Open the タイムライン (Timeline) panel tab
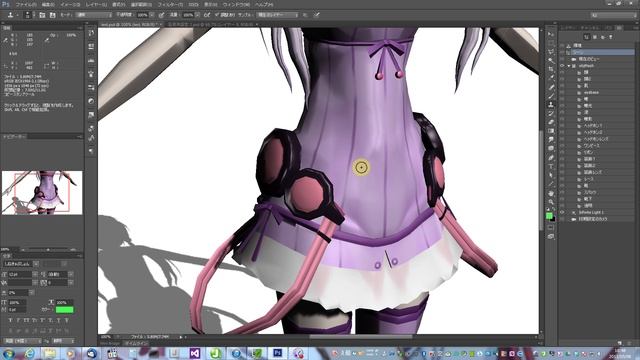The height and width of the screenshot is (360, 640). click(x=136, y=344)
